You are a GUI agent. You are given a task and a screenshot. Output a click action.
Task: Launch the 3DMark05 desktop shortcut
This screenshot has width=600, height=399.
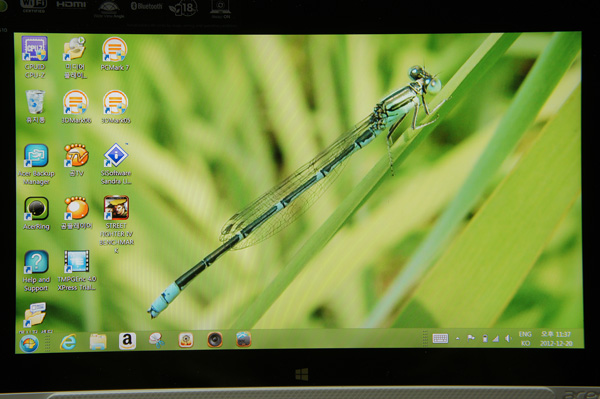coord(116,107)
